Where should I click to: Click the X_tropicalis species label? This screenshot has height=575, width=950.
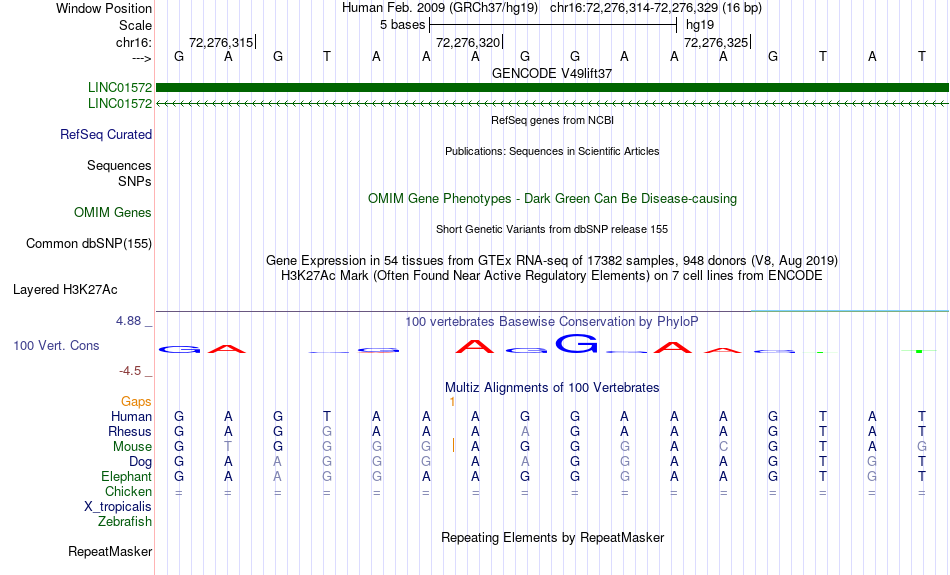tap(118, 507)
